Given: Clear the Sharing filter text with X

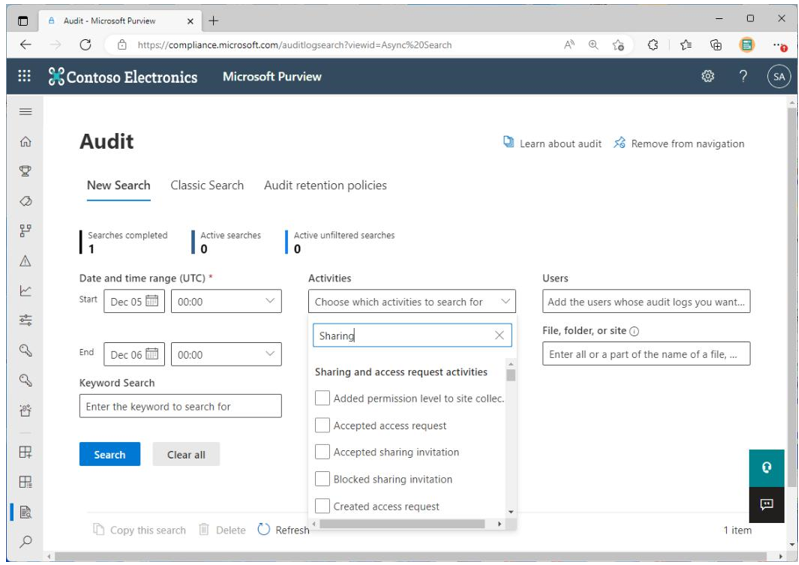Looking at the screenshot, I should click(x=499, y=335).
